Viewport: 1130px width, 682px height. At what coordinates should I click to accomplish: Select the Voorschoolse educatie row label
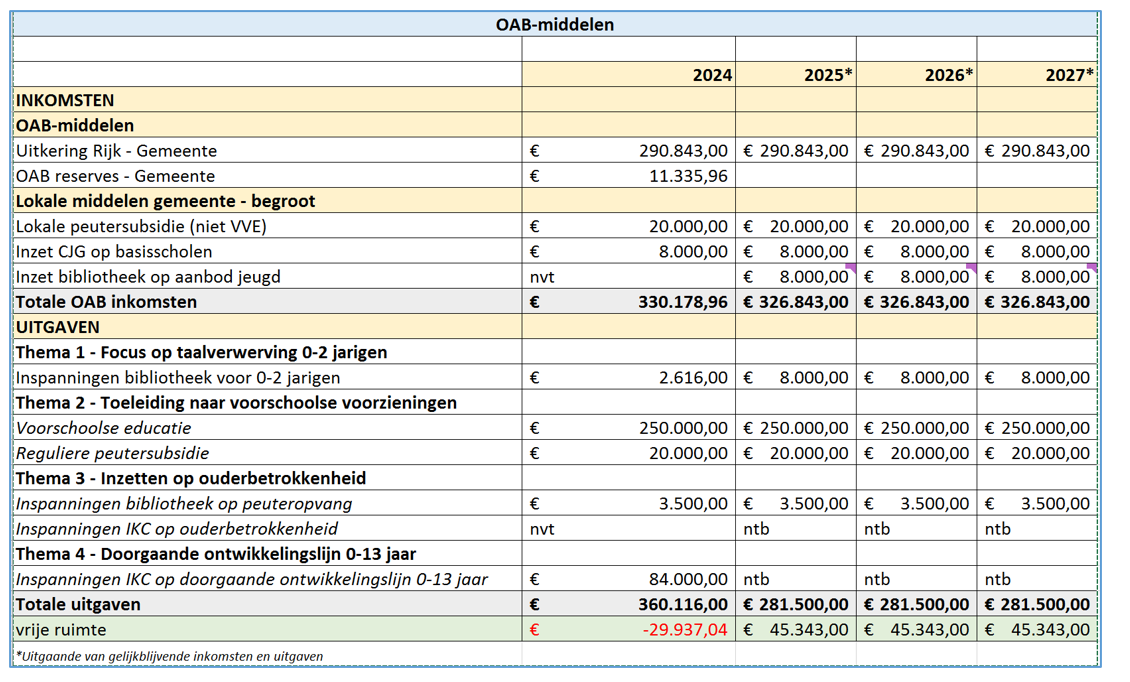pos(103,428)
